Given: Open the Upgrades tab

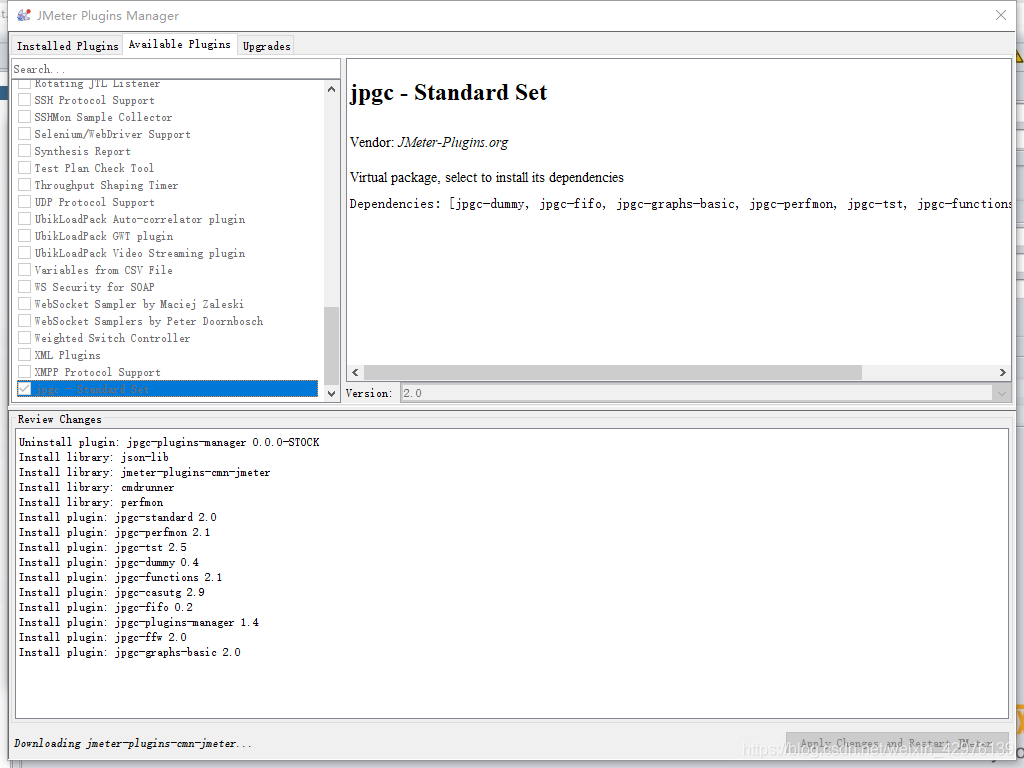Looking at the screenshot, I should coord(266,46).
